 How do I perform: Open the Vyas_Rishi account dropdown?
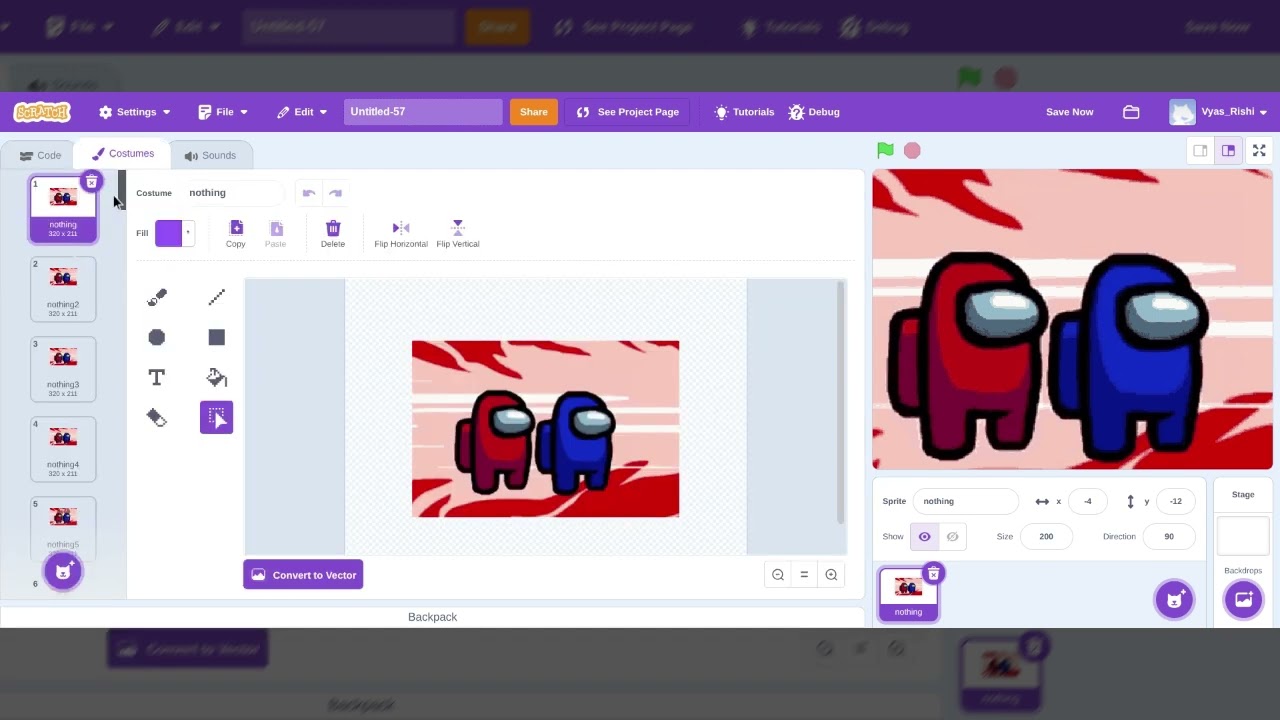click(1218, 112)
